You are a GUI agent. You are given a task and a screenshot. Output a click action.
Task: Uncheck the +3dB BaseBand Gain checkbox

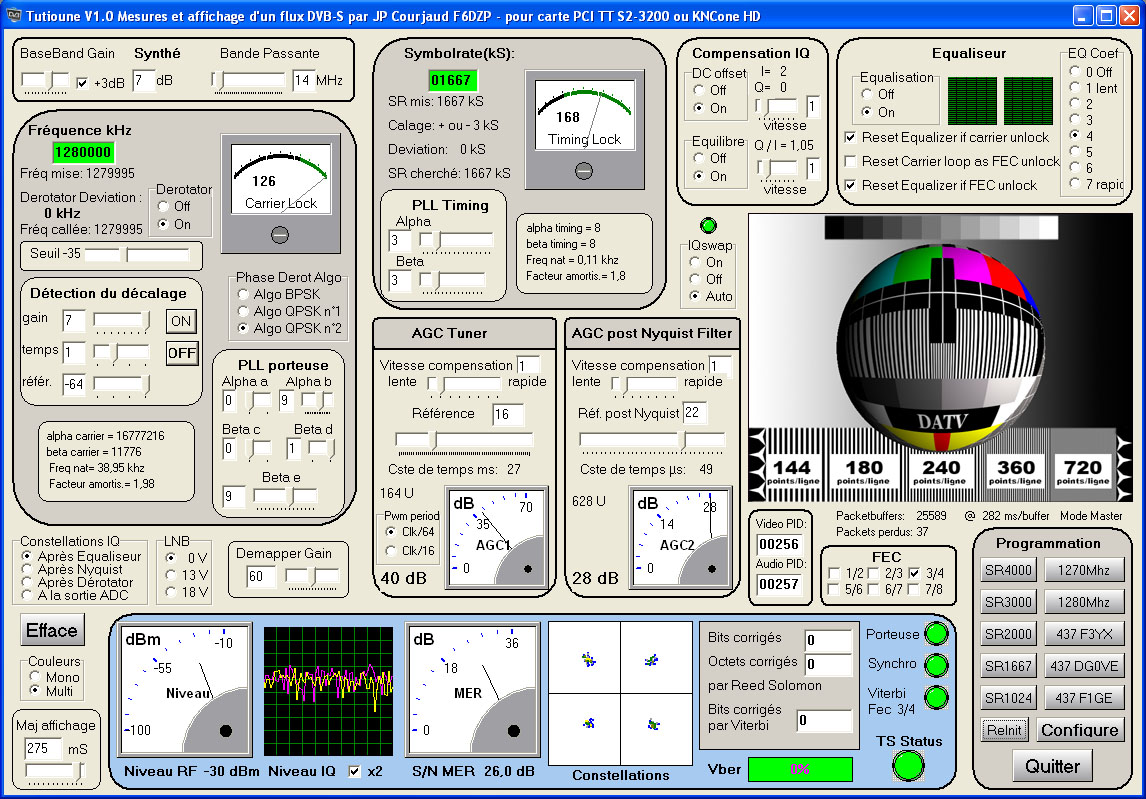click(x=82, y=83)
